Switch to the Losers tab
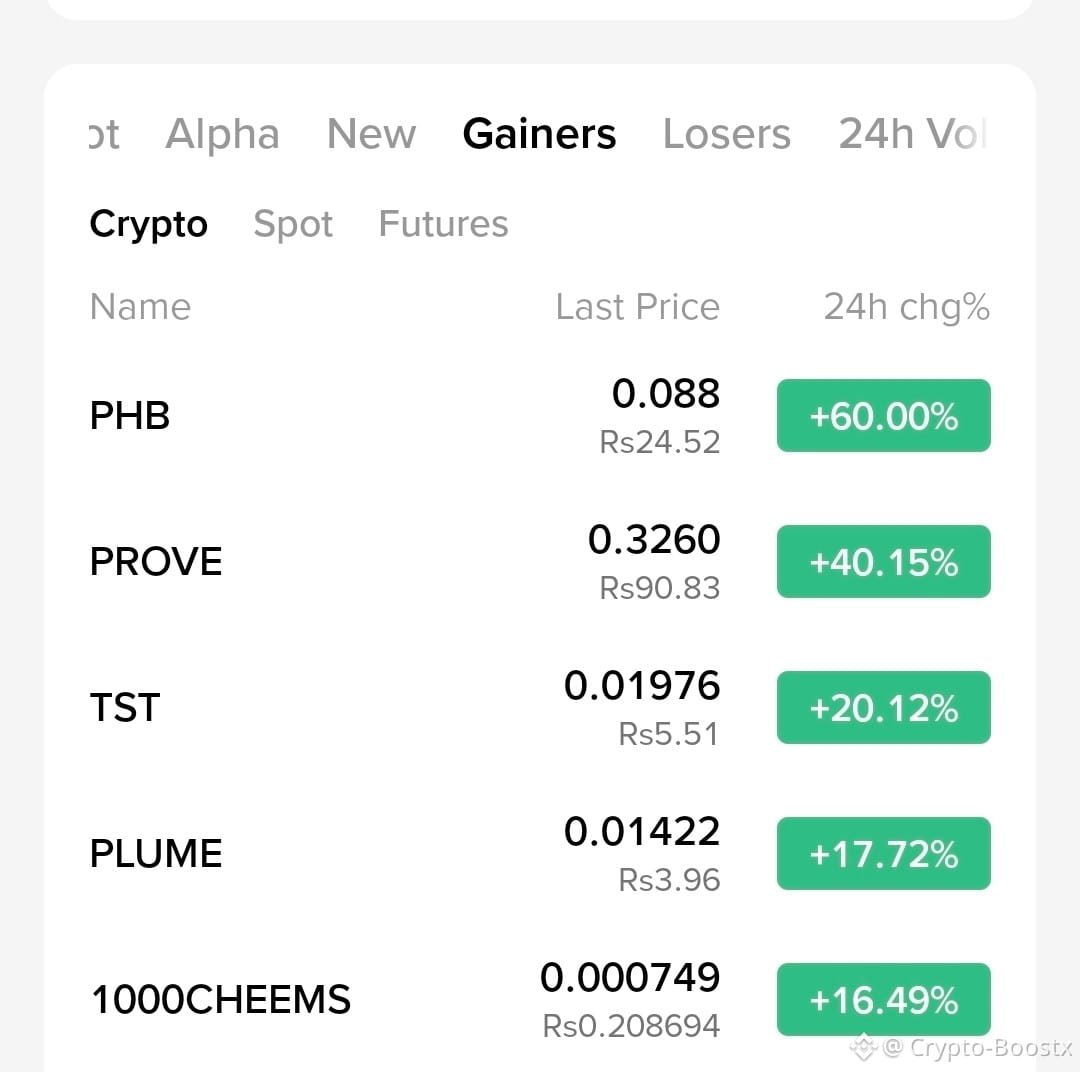The image size is (1080, 1072). pyautogui.click(x=727, y=134)
